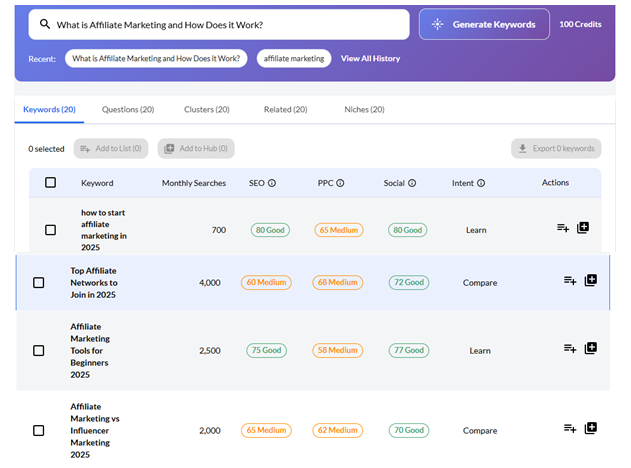Check the box for Top Affiliate Networks keyword
Screen dimensions: 631x468
click(39, 283)
